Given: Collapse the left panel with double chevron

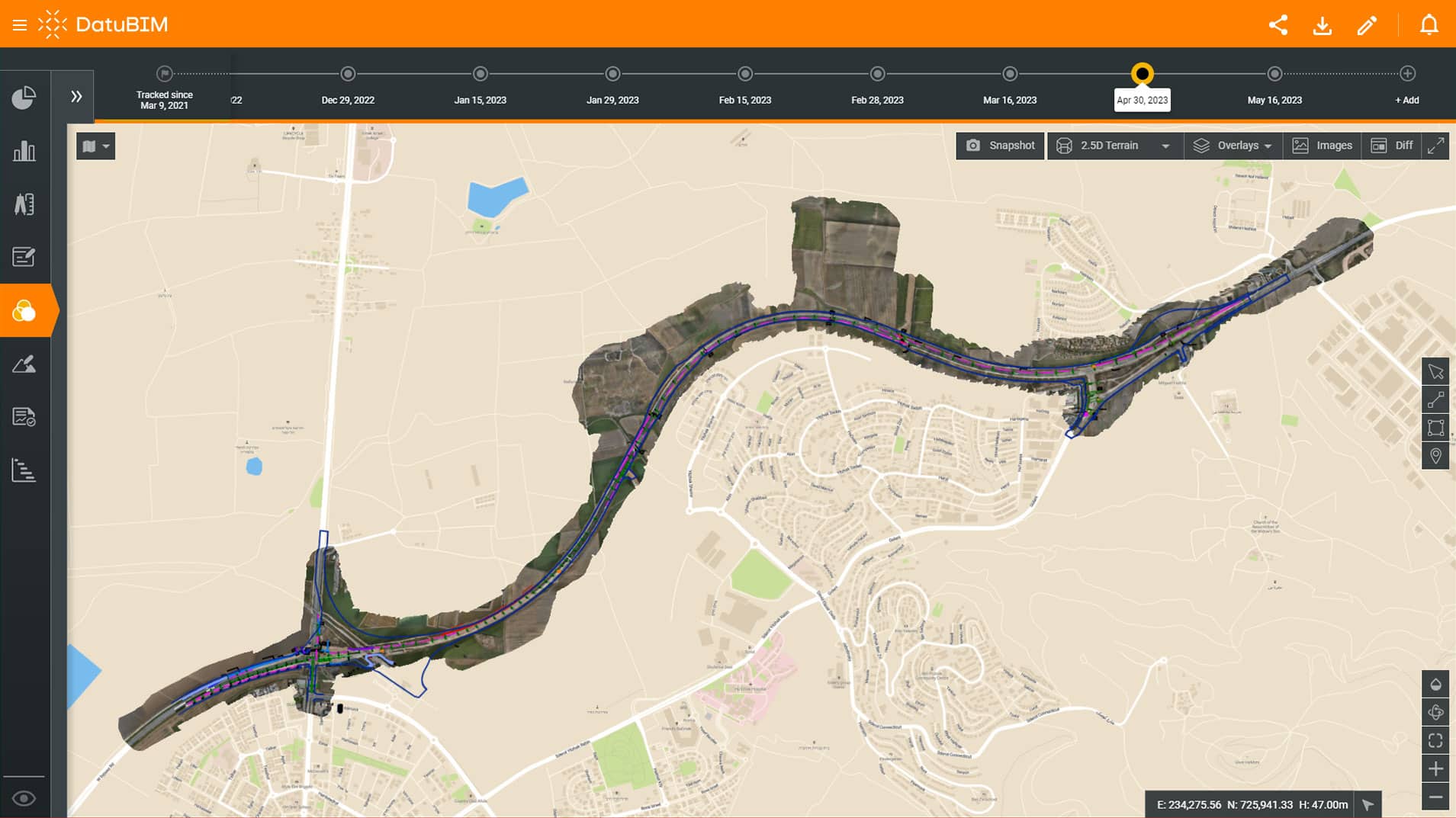Looking at the screenshot, I should pyautogui.click(x=76, y=95).
